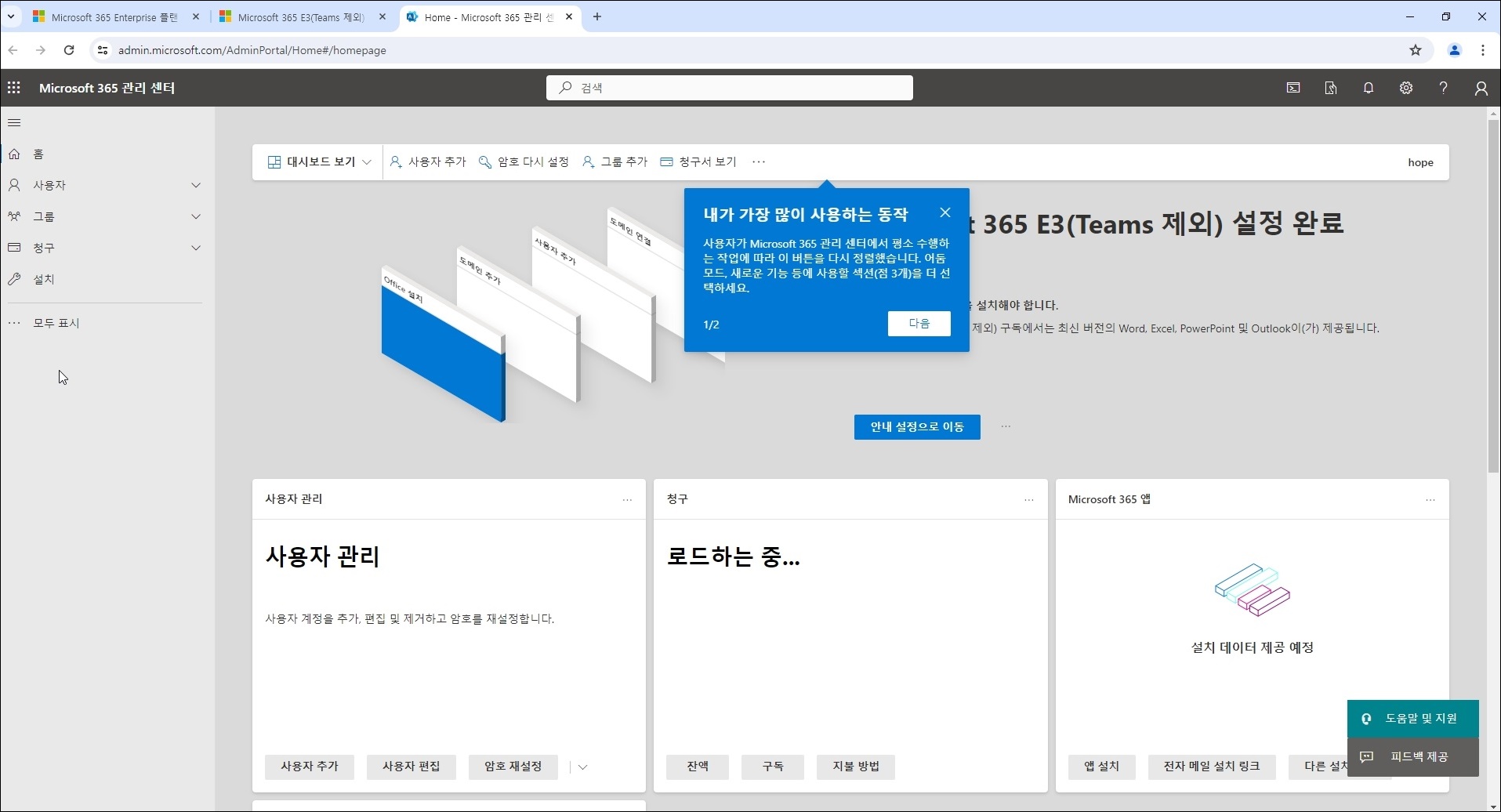1501x812 pixels.
Task: Open a new browser tab
Action: point(597,16)
